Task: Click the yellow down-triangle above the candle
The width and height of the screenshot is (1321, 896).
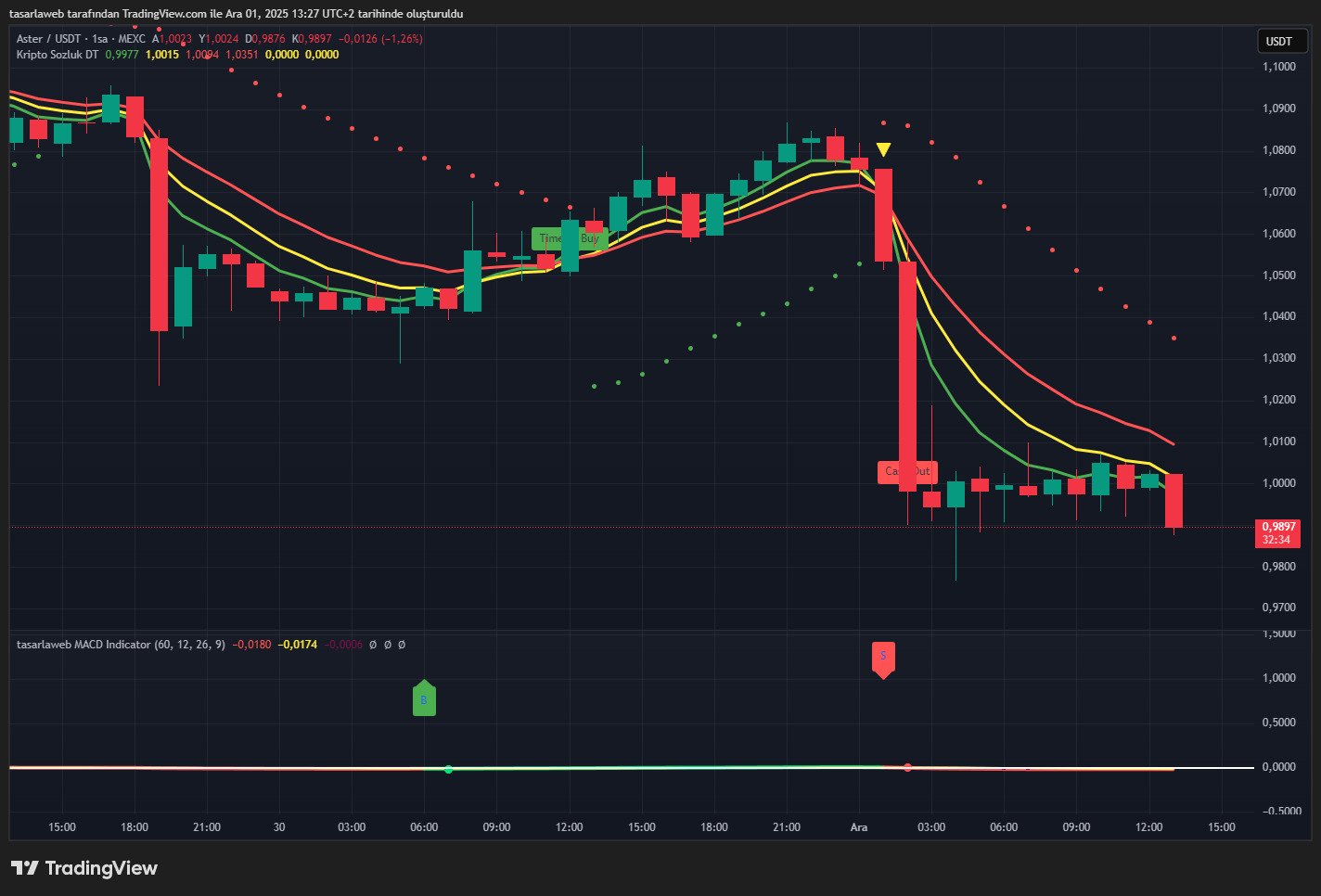Action: coord(883,150)
